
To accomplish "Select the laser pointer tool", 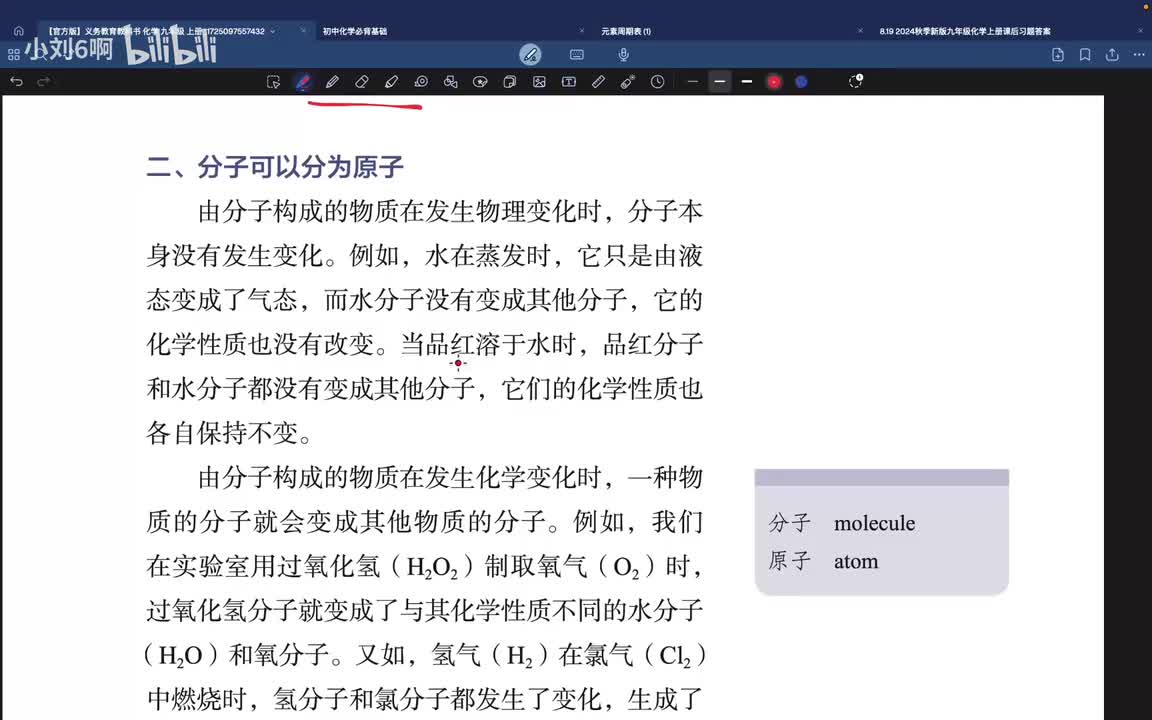I will [x=627, y=82].
